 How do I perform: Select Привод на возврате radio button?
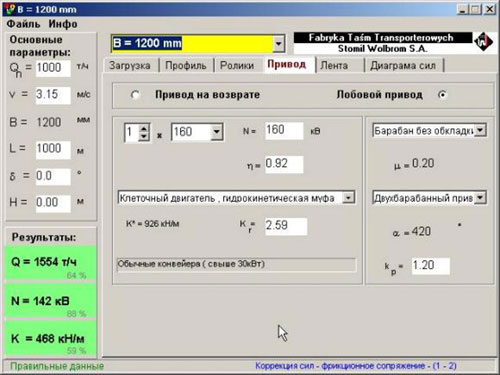coord(135,95)
